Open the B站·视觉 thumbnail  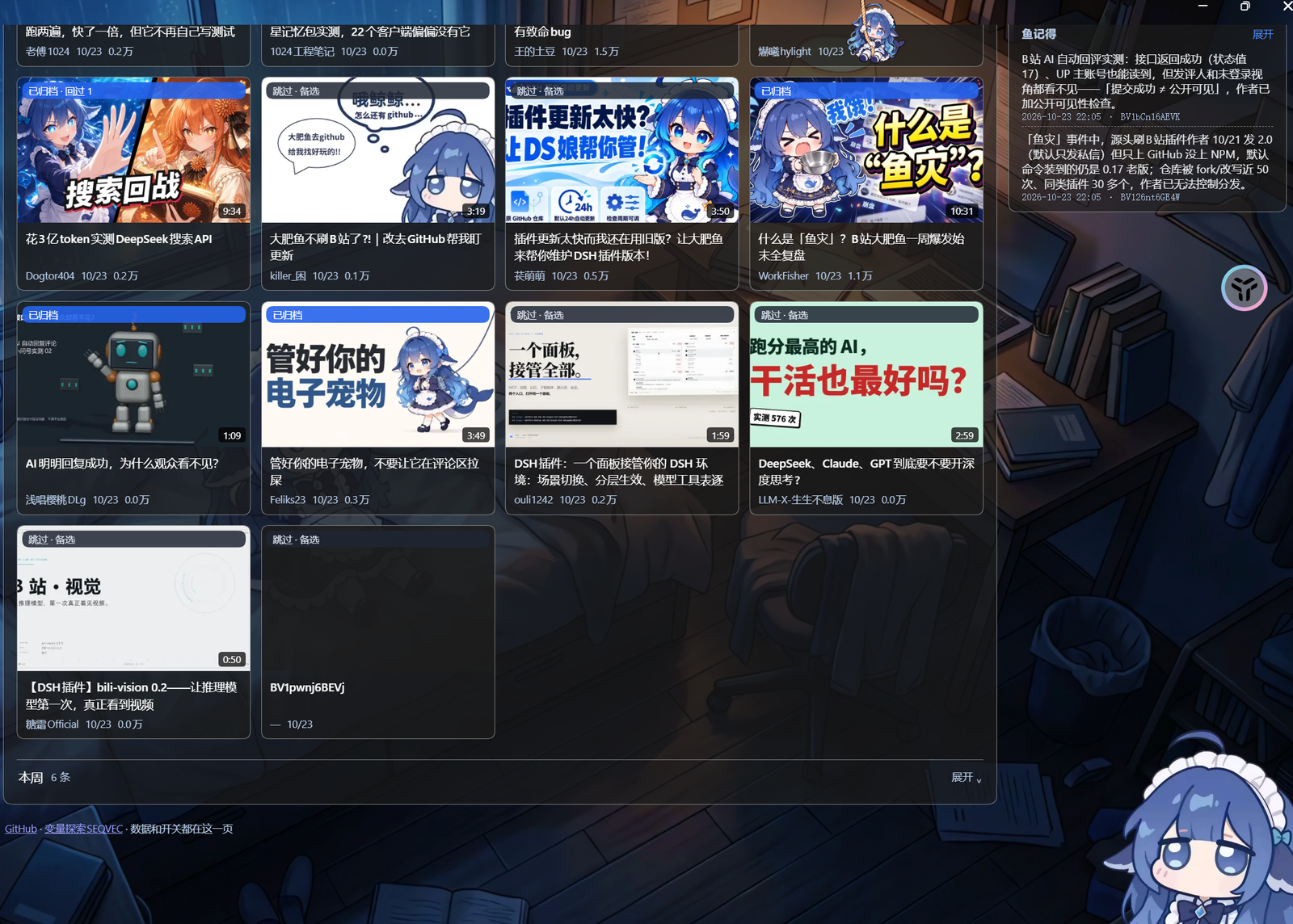click(133, 598)
